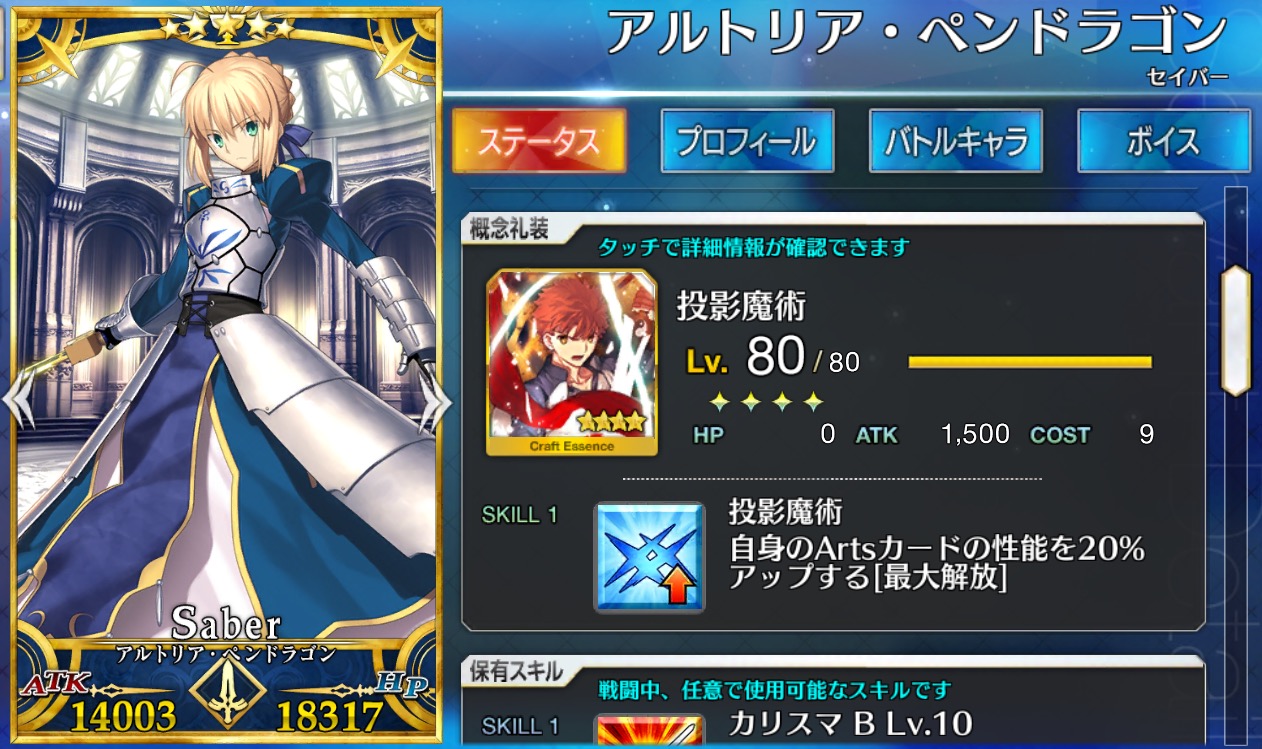
Task: Switch to the ステータス tab
Action: (540, 141)
